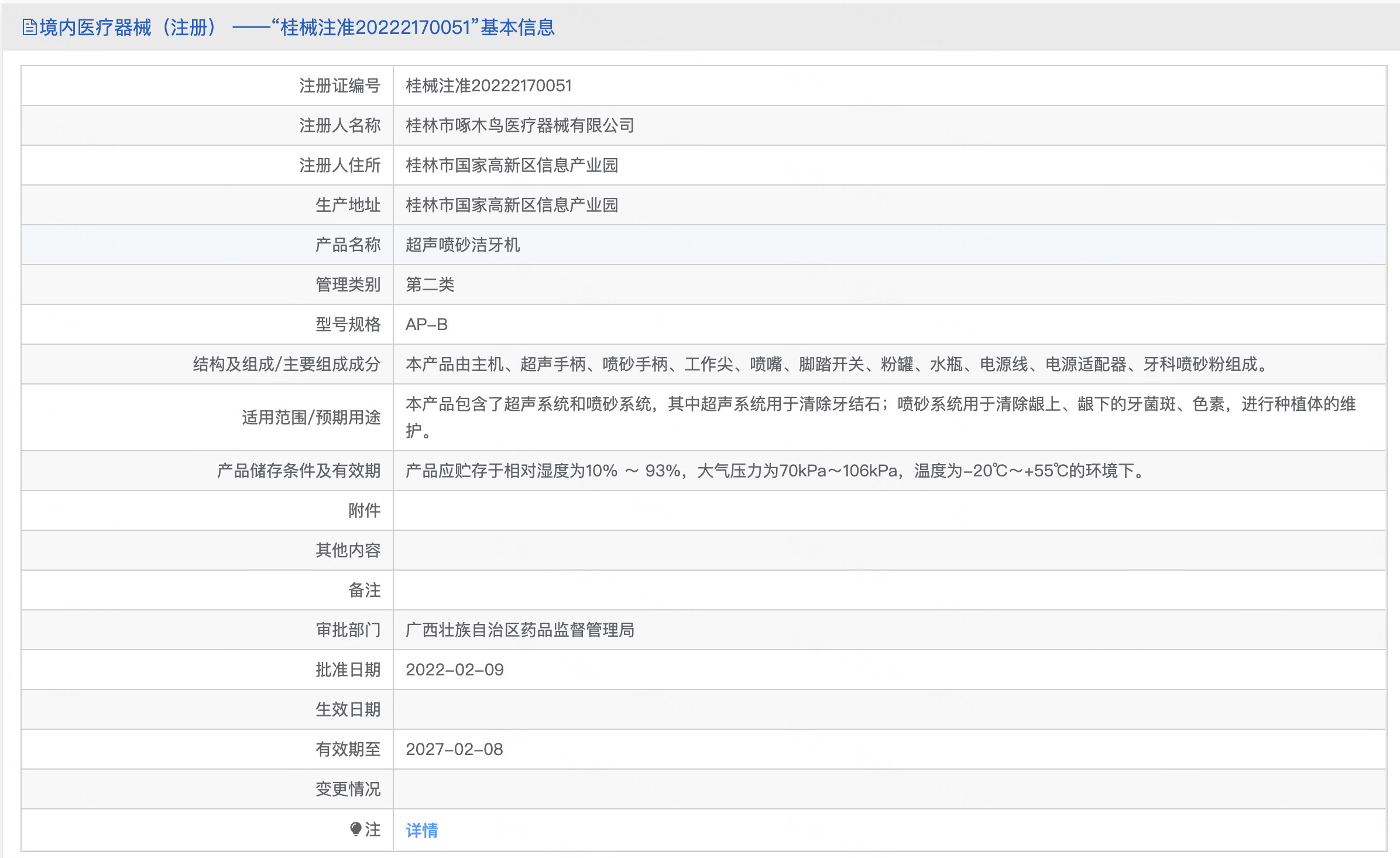Click the 审批部门 label
This screenshot has height=858, width=1400.
point(348,630)
